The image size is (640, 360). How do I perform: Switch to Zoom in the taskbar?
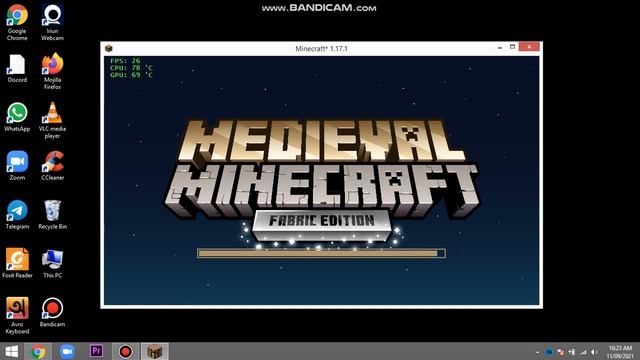[67, 351]
